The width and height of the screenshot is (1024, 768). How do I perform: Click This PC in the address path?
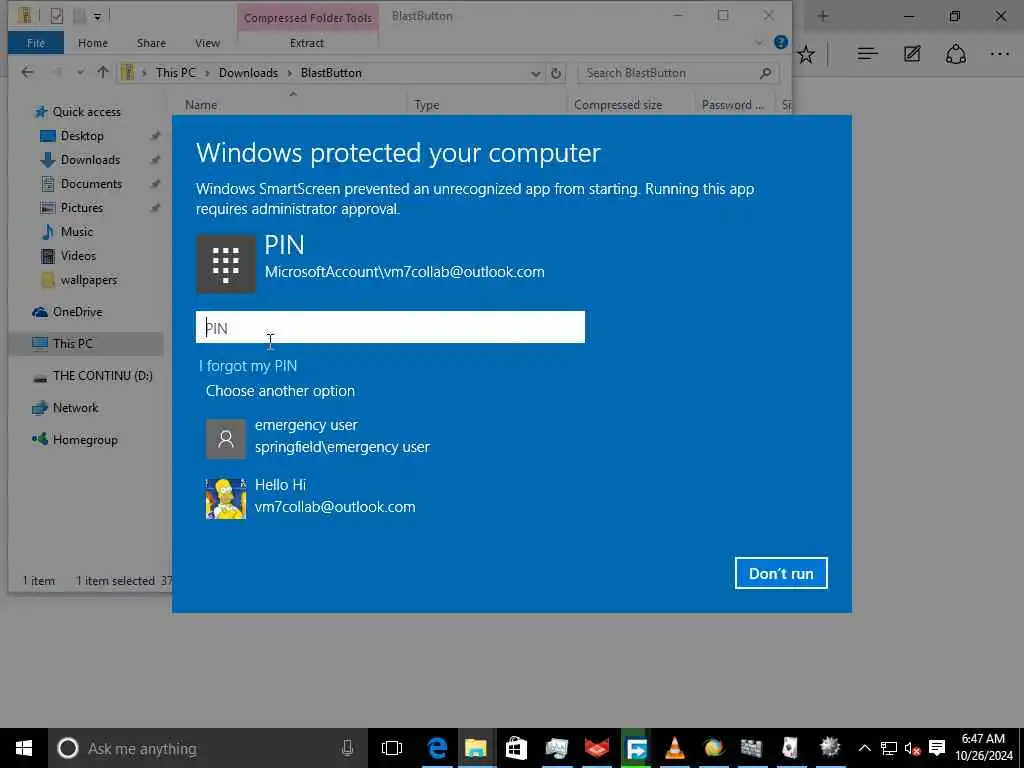176,72
